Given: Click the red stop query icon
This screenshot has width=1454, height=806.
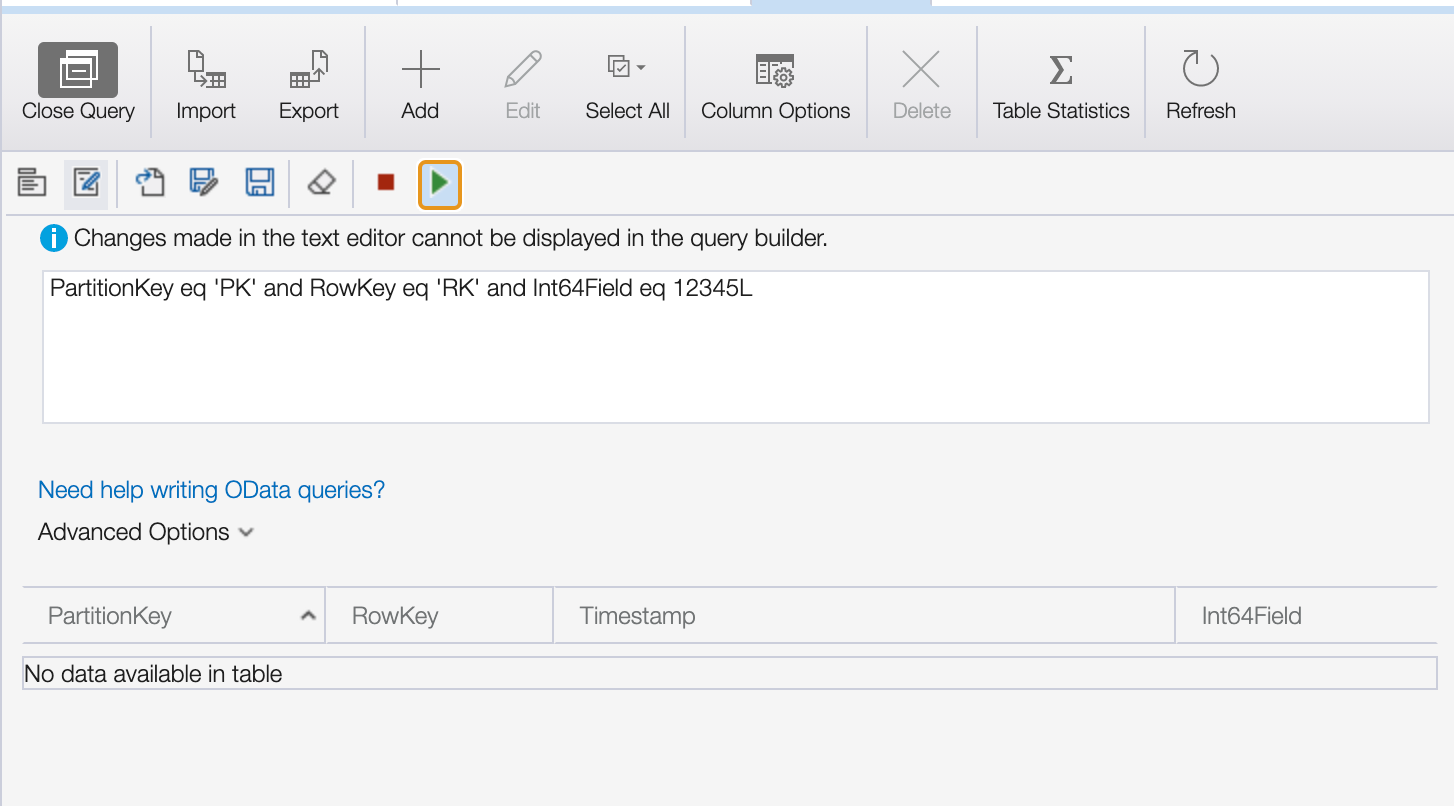Looking at the screenshot, I should coord(385,183).
